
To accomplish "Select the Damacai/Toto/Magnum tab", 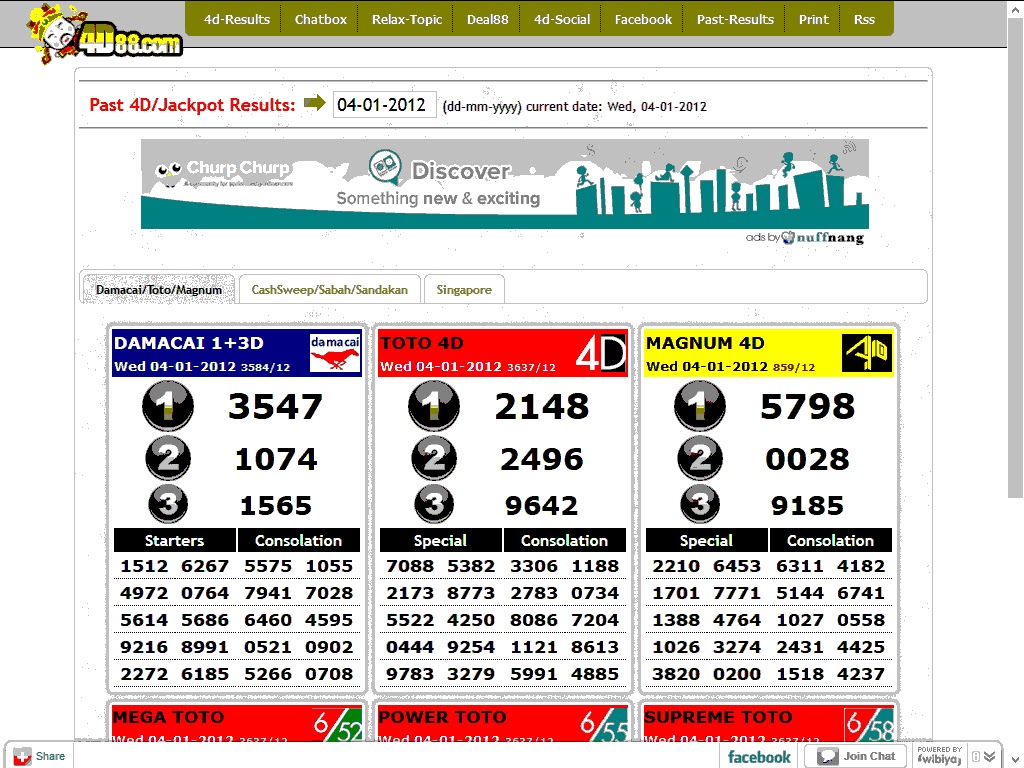I will (158, 290).
